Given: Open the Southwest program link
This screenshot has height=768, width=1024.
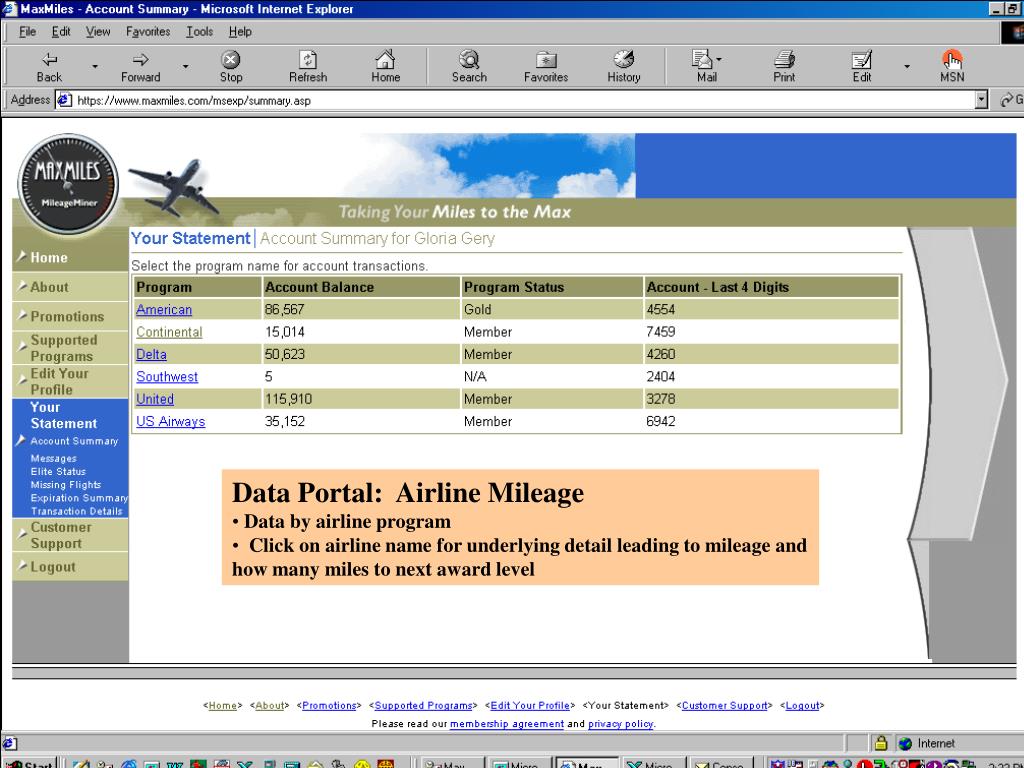Looking at the screenshot, I should 167,377.
